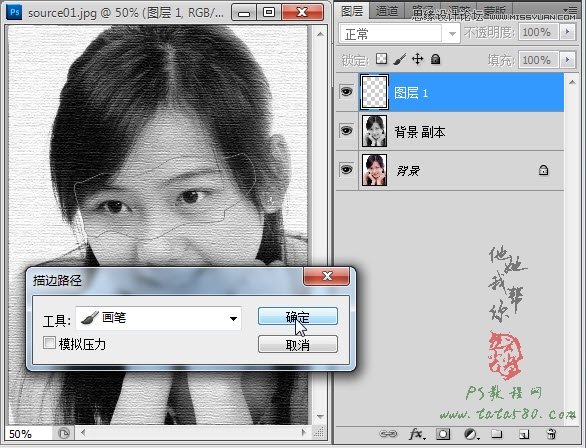The image size is (586, 448).
Task: Expand the 不透明度 opacity slider arrow
Action: coord(568,32)
